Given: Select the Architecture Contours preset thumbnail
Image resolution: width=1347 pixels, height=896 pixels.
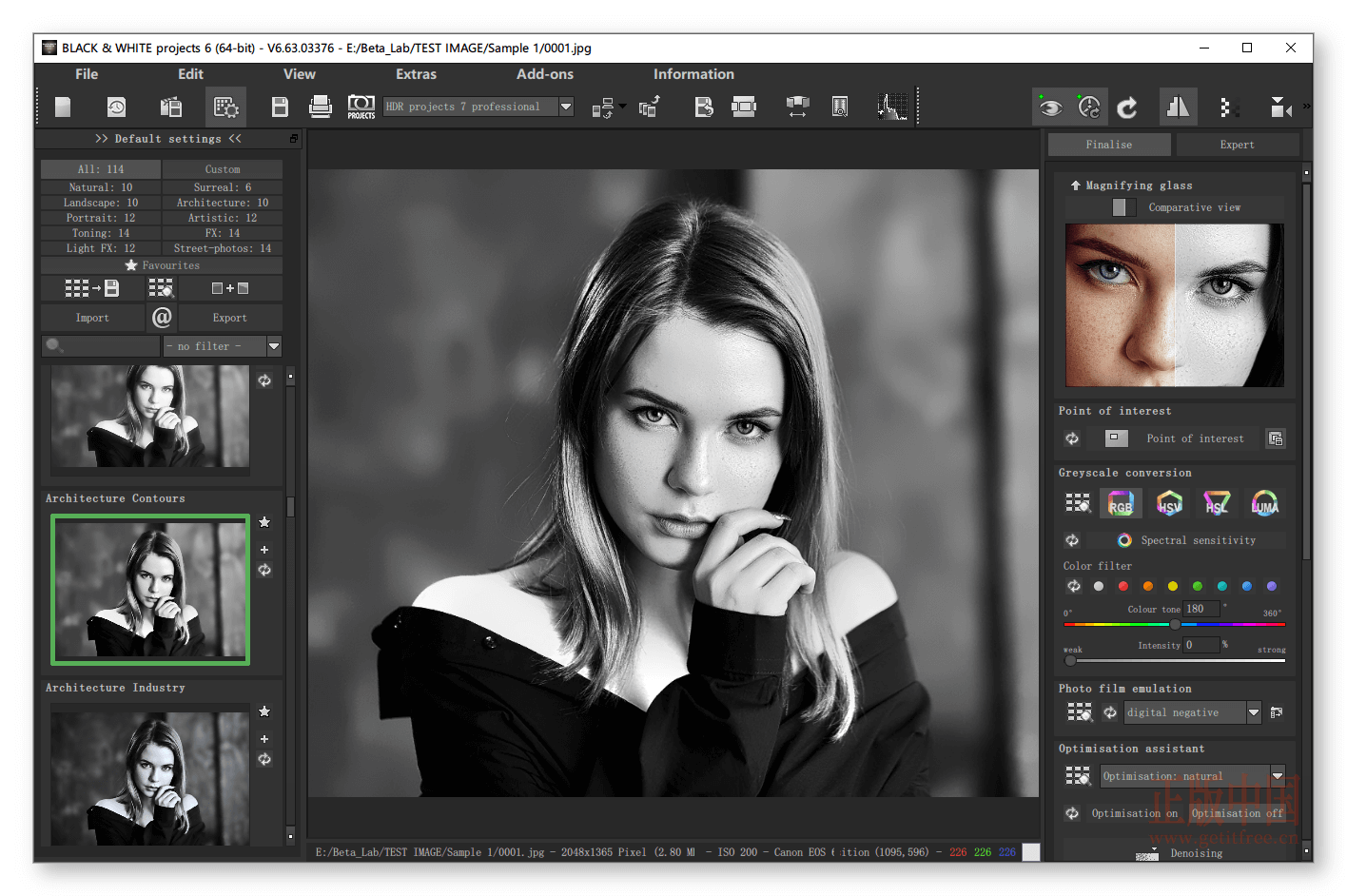Looking at the screenshot, I should pos(150,590).
